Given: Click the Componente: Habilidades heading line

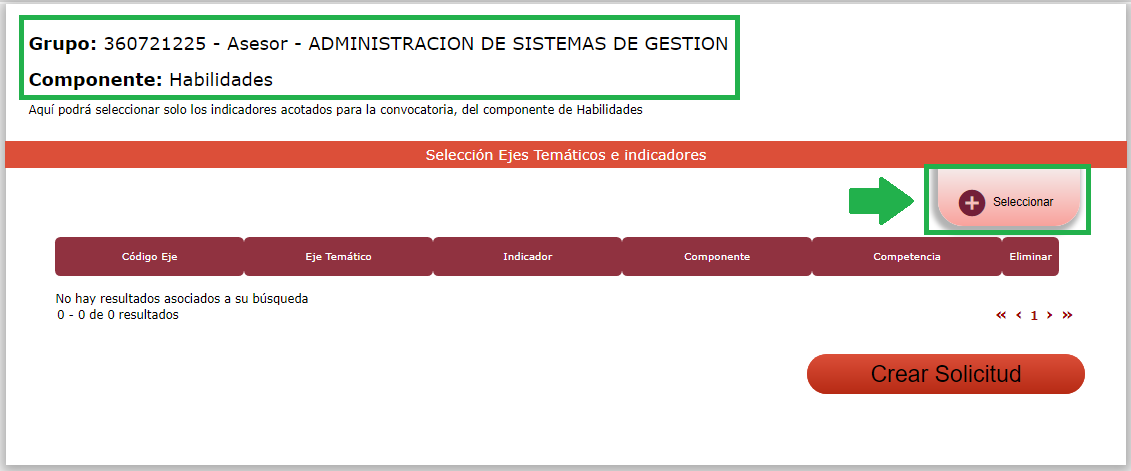Looking at the screenshot, I should click(151, 79).
